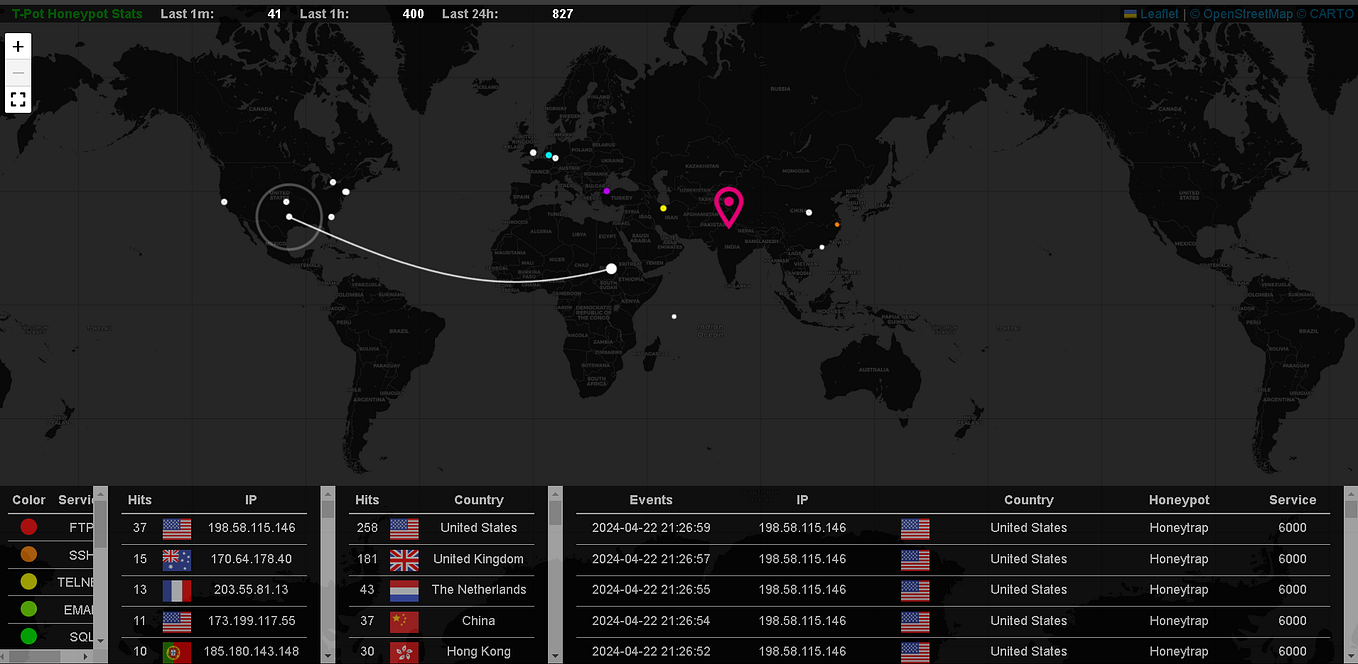Click the red FTP color swatch

[x=29, y=527]
